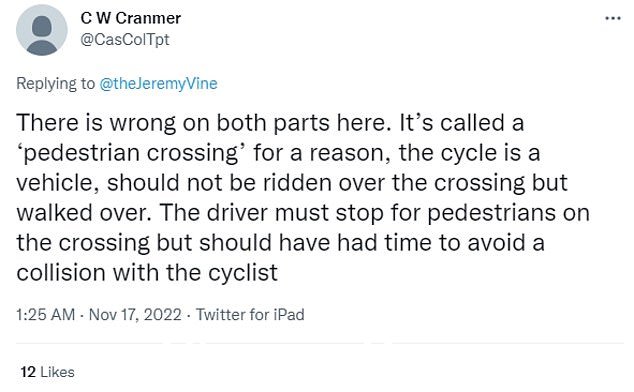Click 'collision with the cyclist' text

coord(147,273)
